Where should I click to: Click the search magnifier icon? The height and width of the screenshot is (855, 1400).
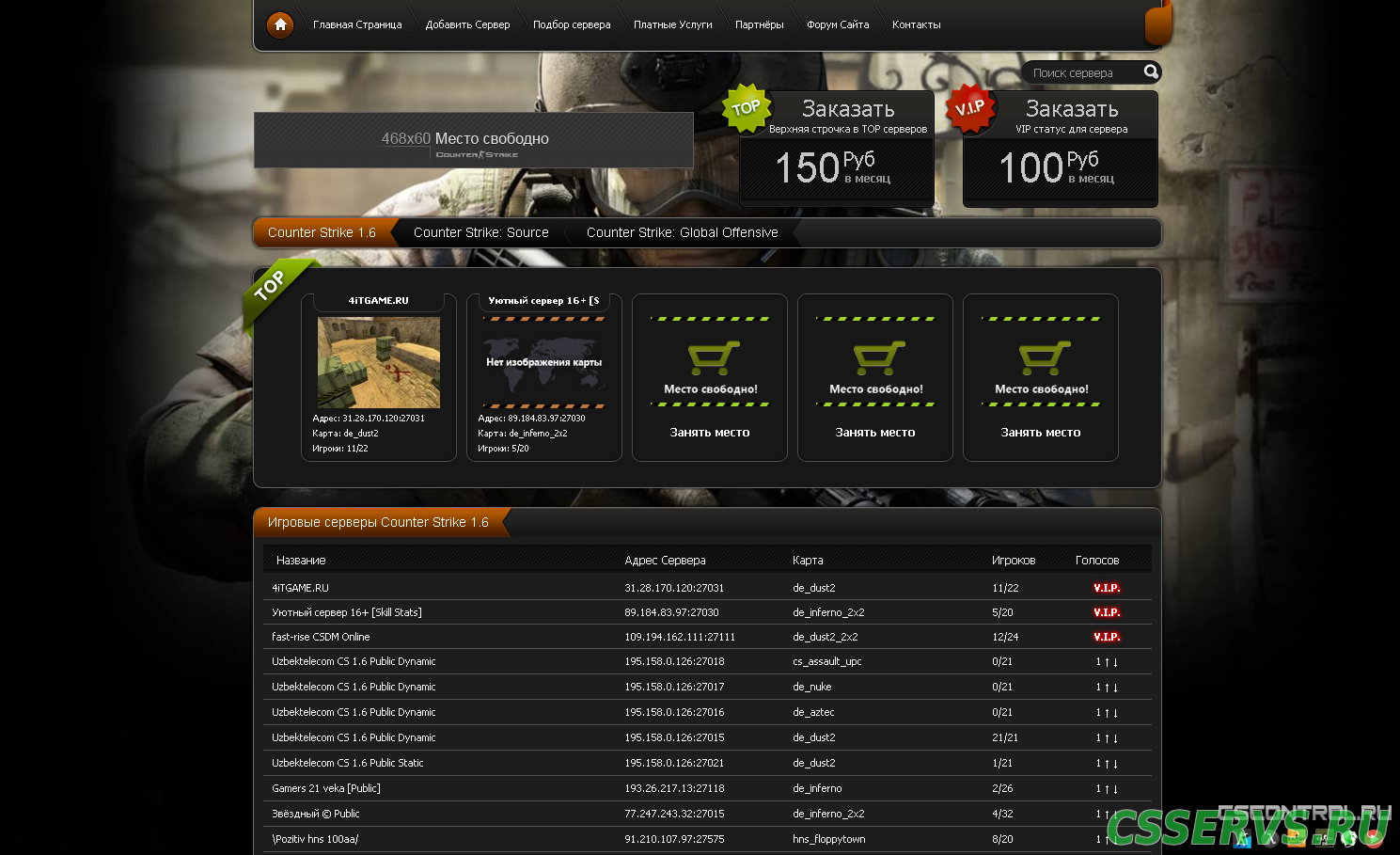(x=1151, y=71)
